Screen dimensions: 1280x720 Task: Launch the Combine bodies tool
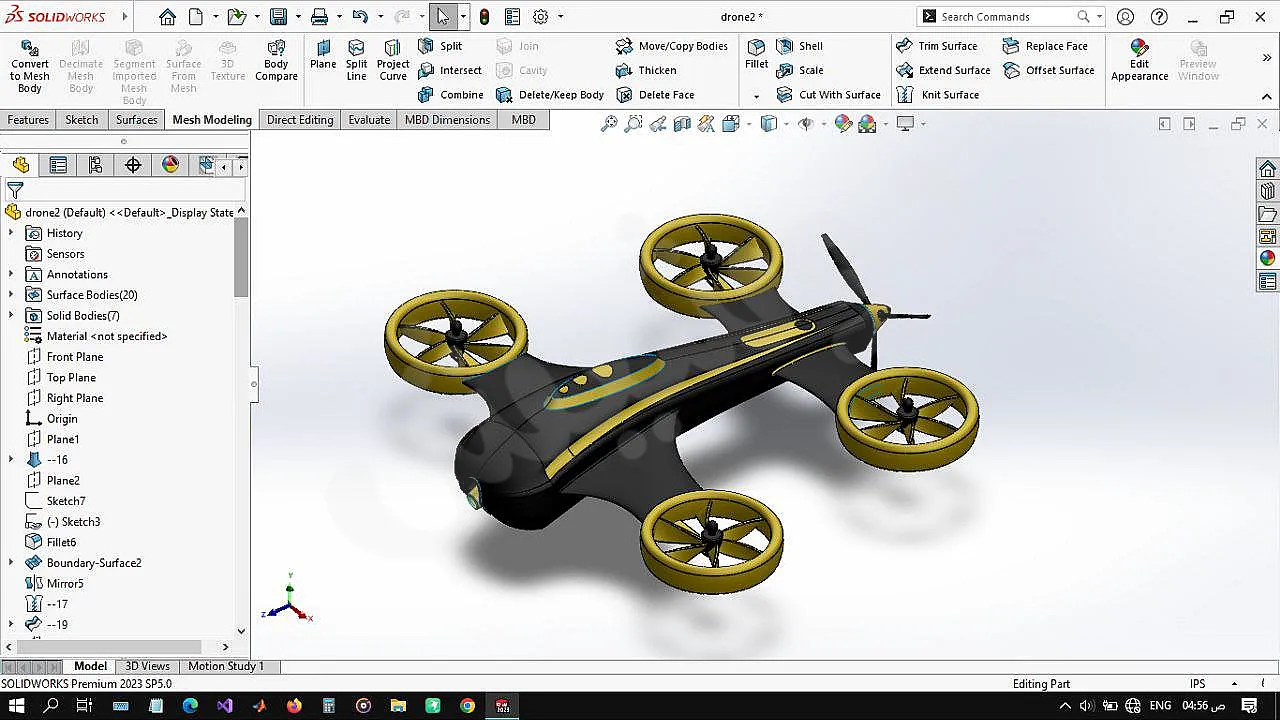(450, 95)
